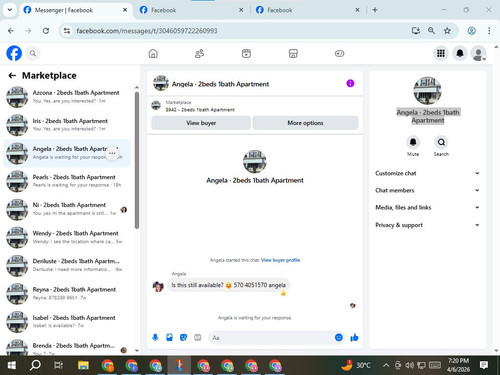Open more options for Angela chat row
Image resolution: width=500 pixels, height=375 pixels.
pos(112,153)
